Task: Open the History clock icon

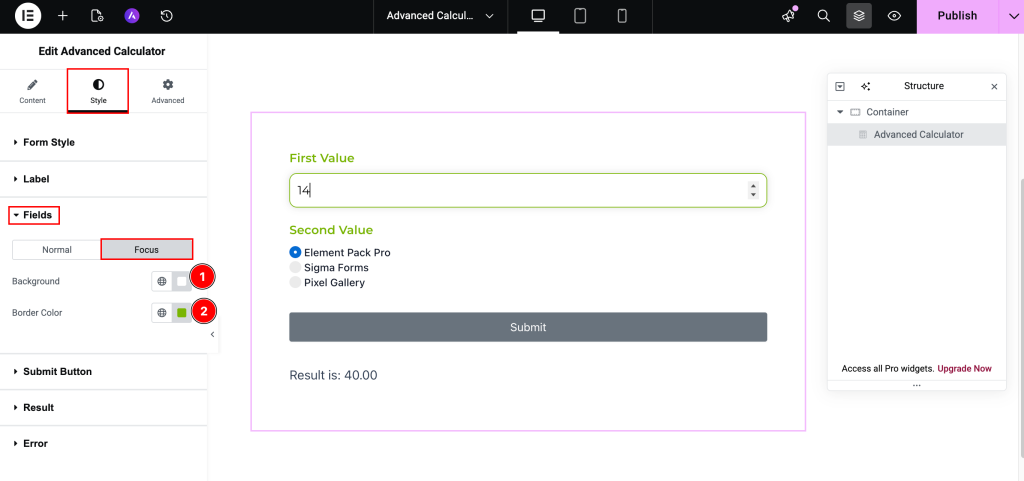Action: tap(166, 16)
